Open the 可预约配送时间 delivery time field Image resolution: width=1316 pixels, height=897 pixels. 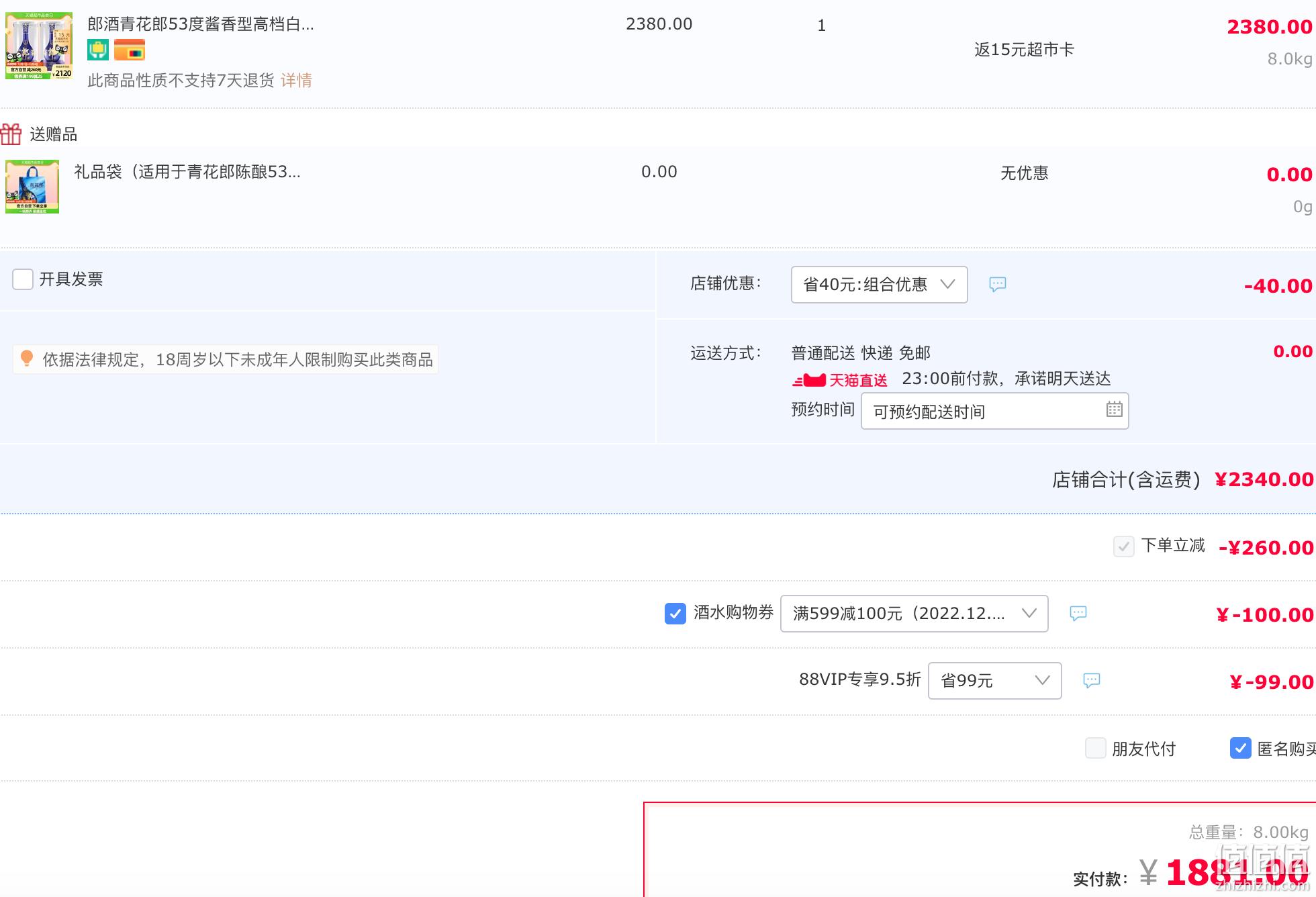click(994, 411)
